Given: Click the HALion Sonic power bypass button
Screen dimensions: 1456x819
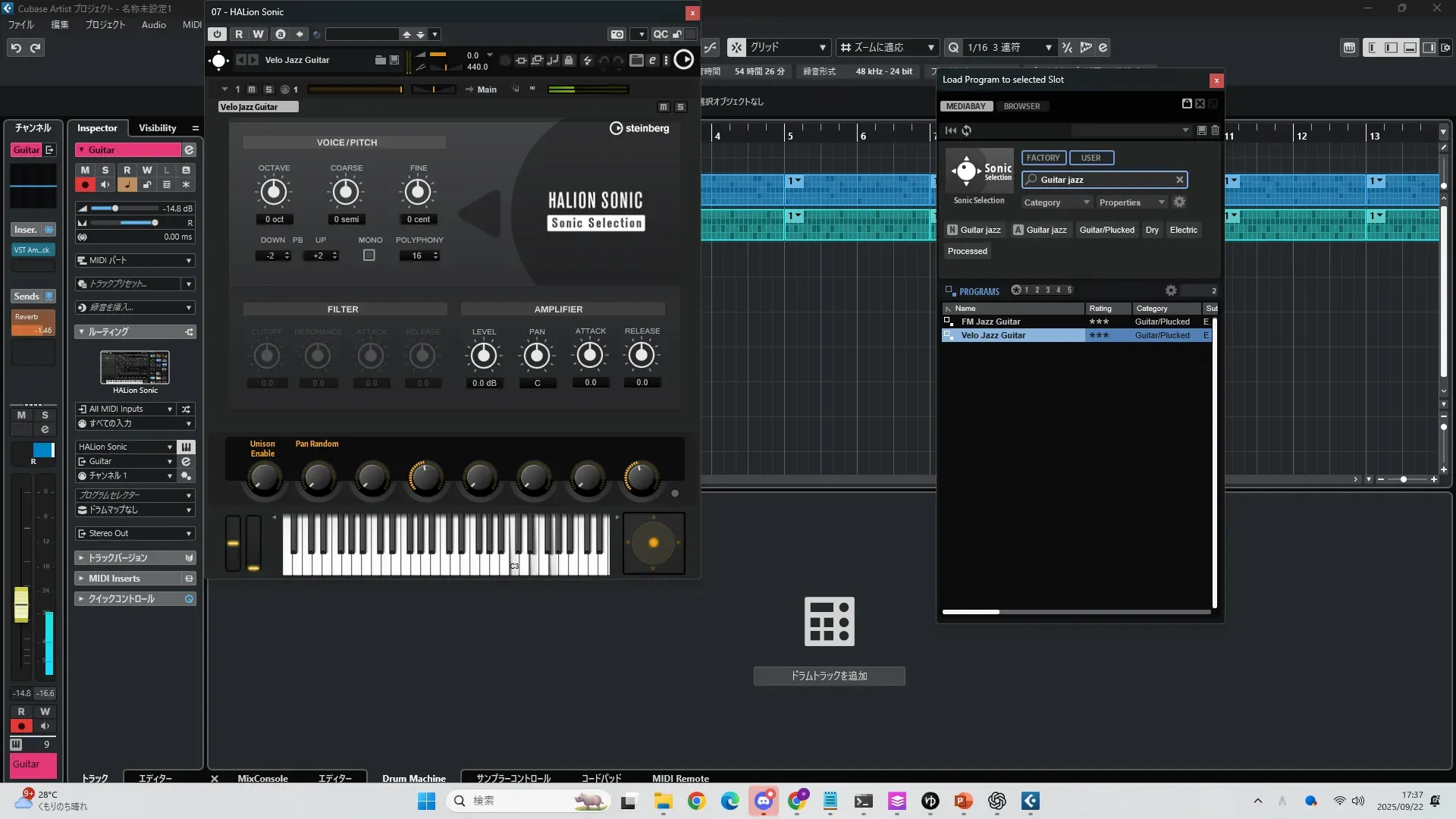Looking at the screenshot, I should (x=218, y=34).
